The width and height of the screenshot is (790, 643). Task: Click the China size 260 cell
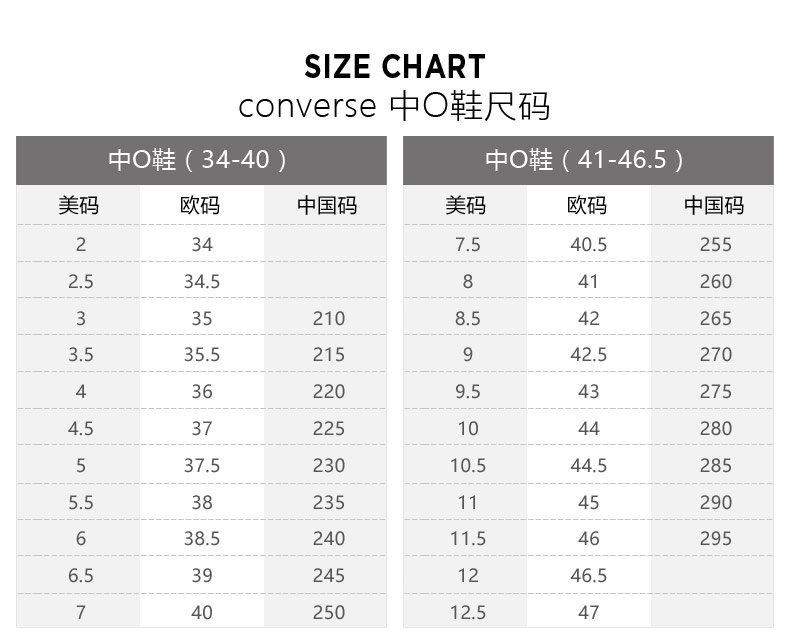click(715, 282)
